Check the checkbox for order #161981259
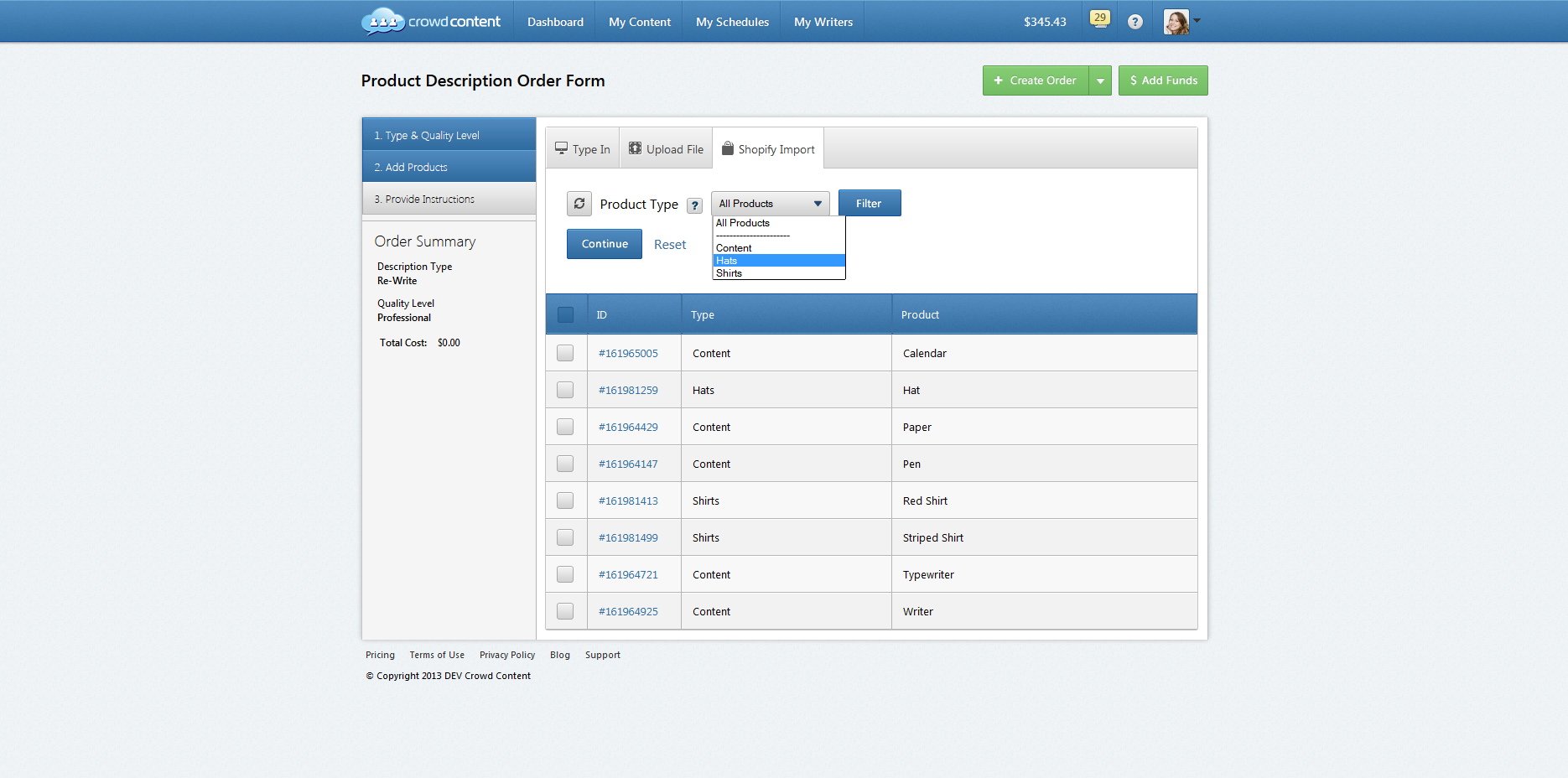 pos(565,389)
